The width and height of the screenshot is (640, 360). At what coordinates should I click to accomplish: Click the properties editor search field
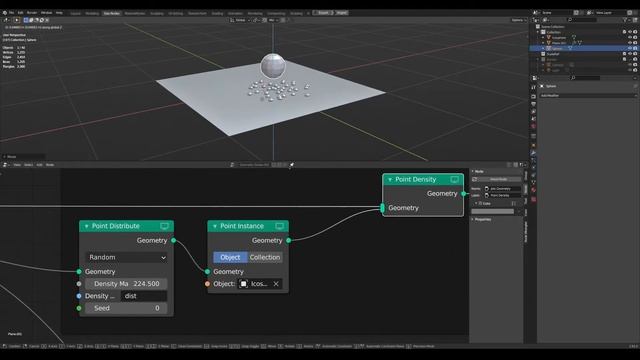[x=585, y=78]
